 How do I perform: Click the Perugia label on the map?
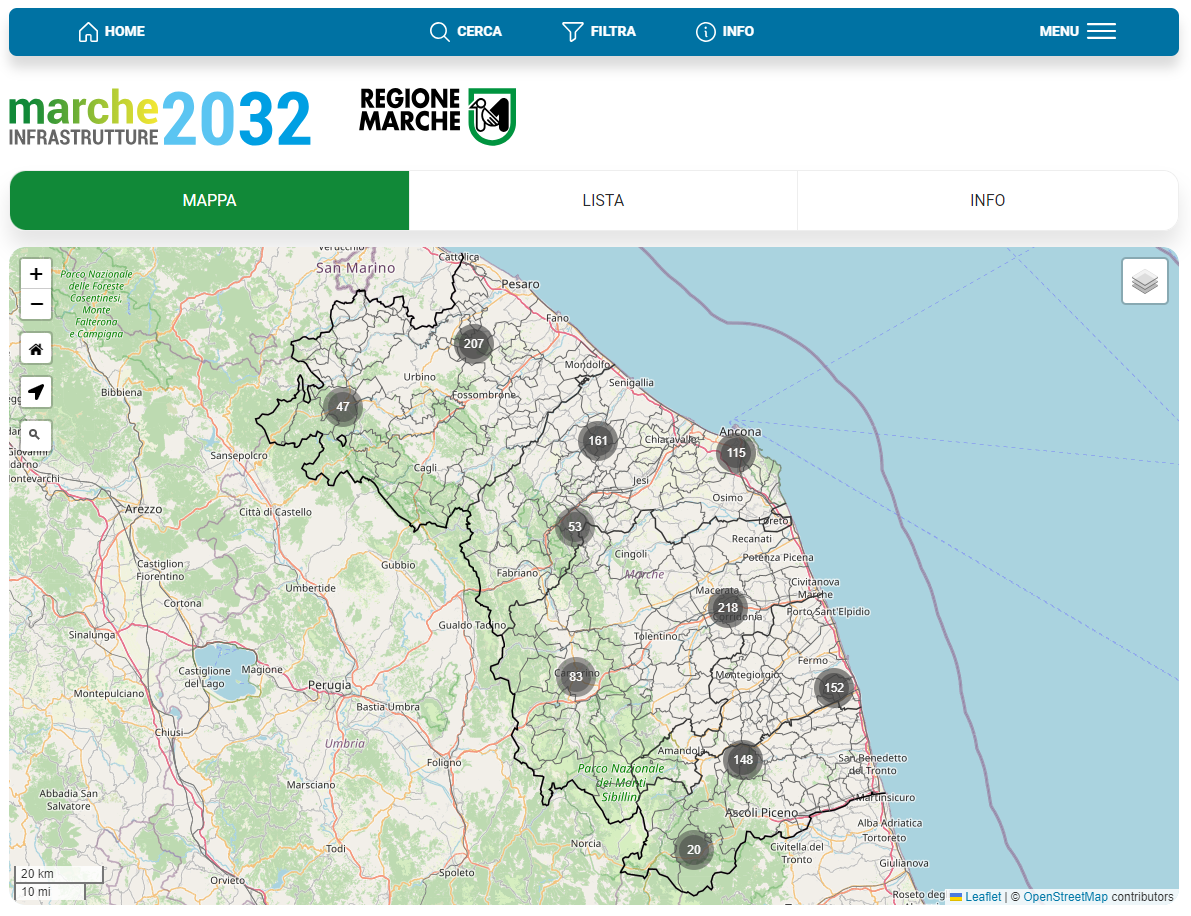pyautogui.click(x=330, y=685)
